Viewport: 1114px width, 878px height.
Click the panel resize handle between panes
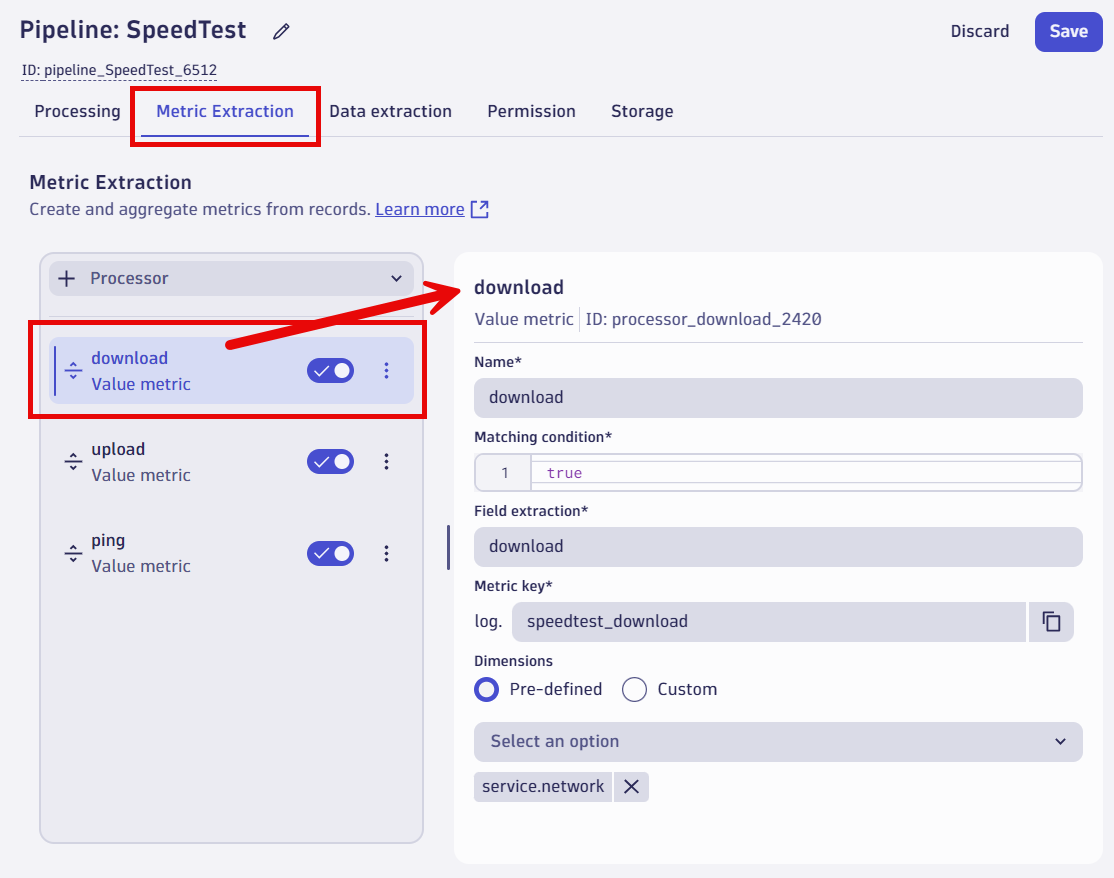pyautogui.click(x=448, y=547)
